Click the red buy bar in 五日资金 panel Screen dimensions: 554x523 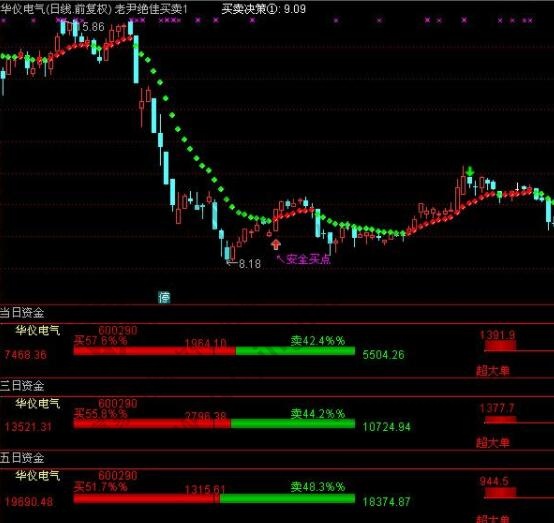pyautogui.click(x=147, y=499)
